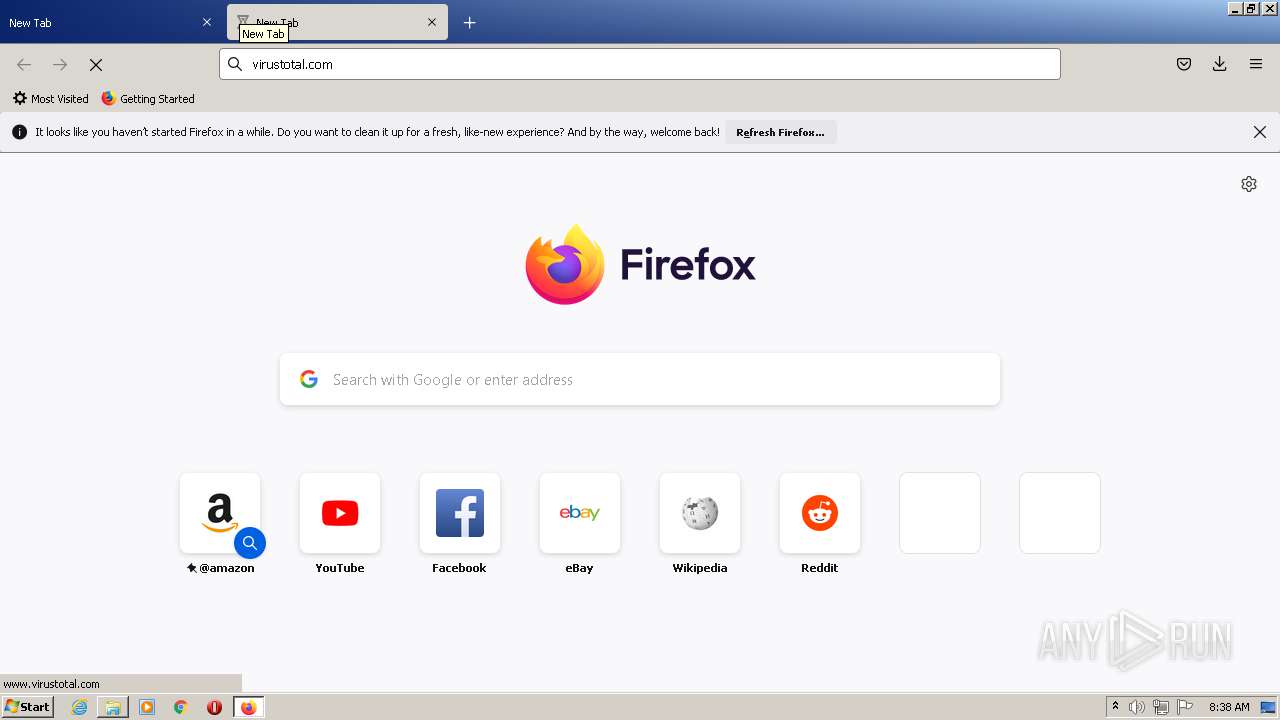Close the second active New Tab
Viewport: 1280px width, 720px height.
pyautogui.click(x=432, y=22)
